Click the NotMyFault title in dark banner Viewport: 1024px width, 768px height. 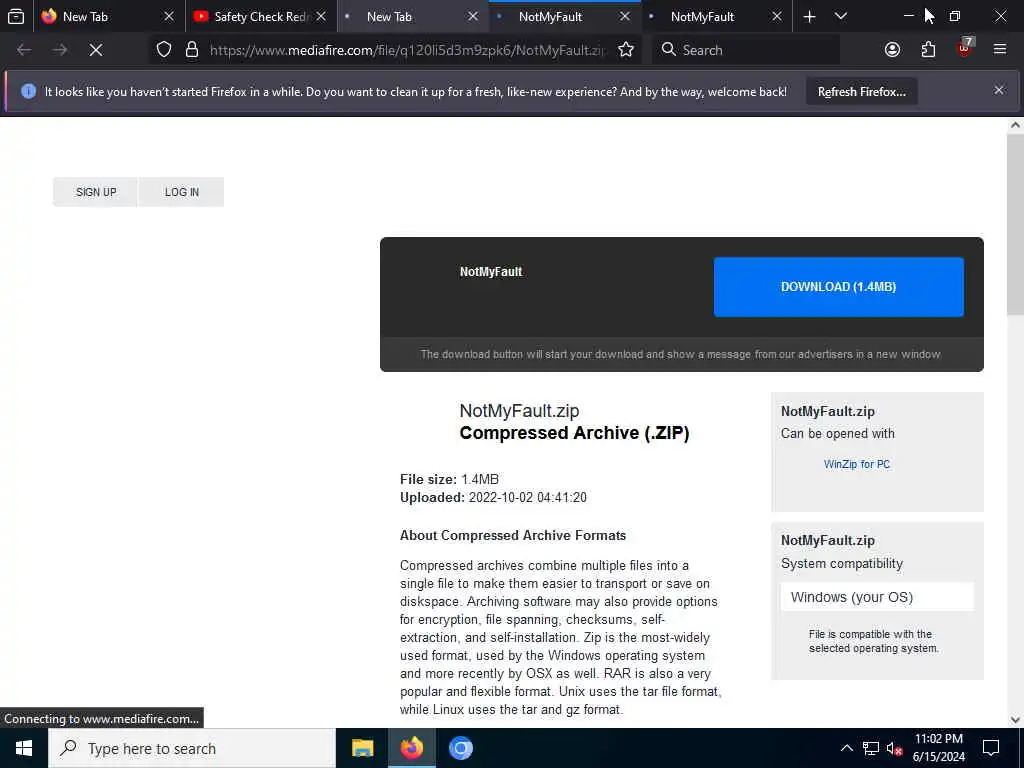490,272
